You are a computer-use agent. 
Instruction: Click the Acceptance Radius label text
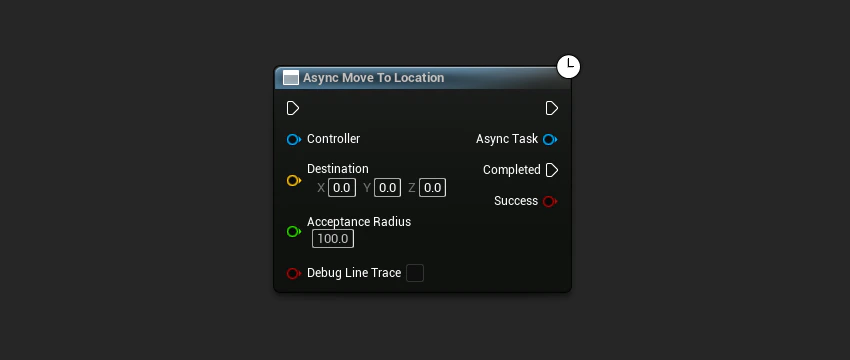[359, 222]
